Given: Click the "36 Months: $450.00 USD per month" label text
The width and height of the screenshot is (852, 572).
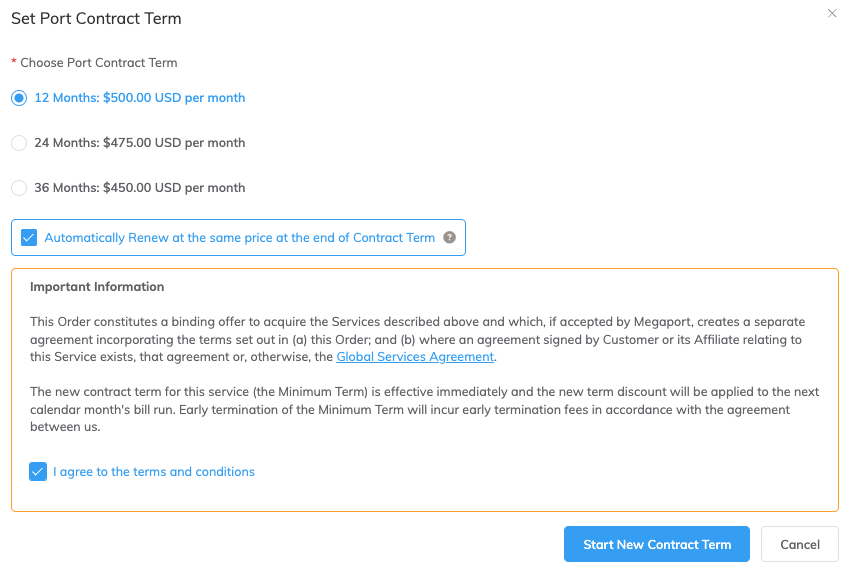Looking at the screenshot, I should 140,188.
